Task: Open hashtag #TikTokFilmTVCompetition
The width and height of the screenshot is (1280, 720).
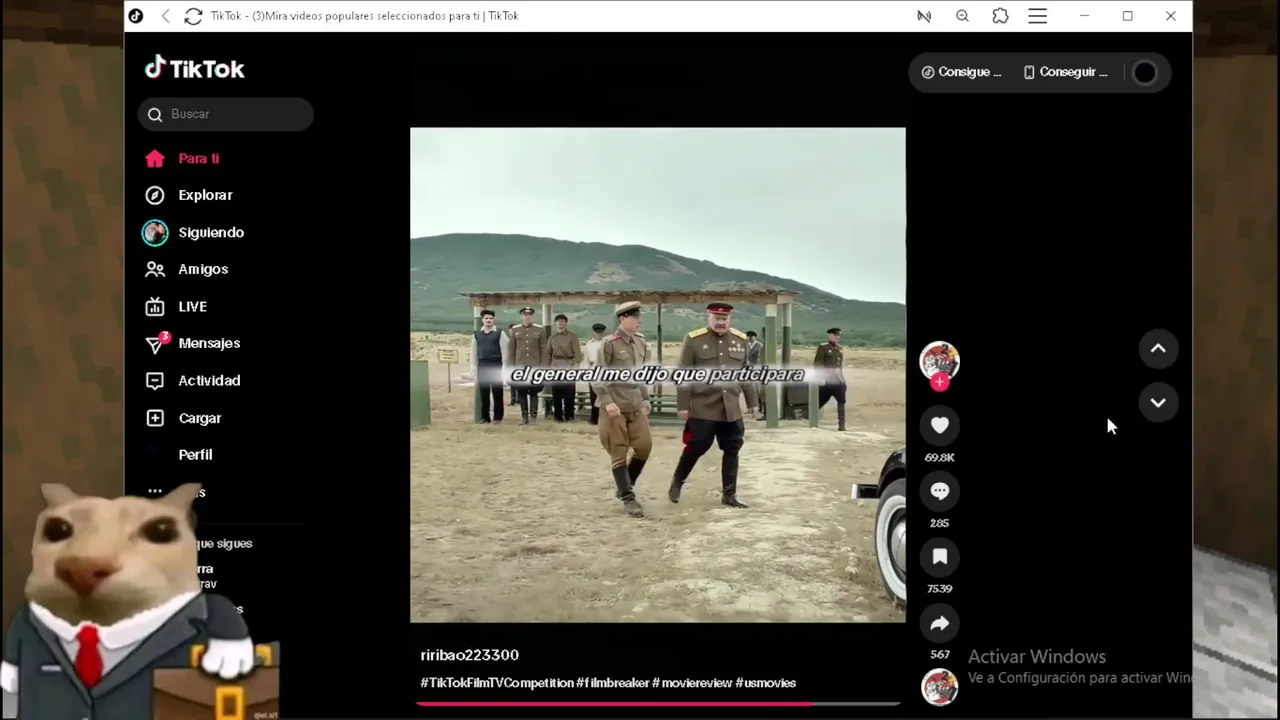Action: click(x=496, y=683)
